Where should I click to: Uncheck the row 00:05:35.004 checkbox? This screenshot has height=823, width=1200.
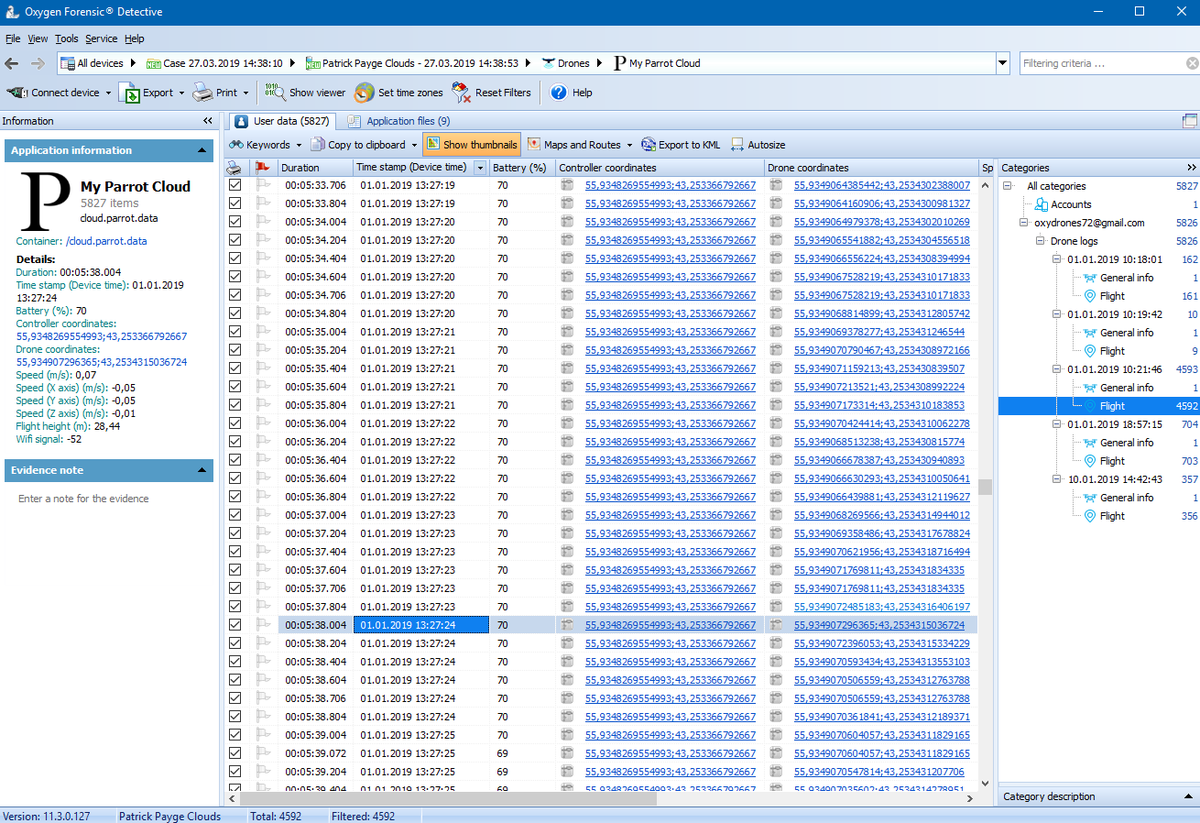235,332
